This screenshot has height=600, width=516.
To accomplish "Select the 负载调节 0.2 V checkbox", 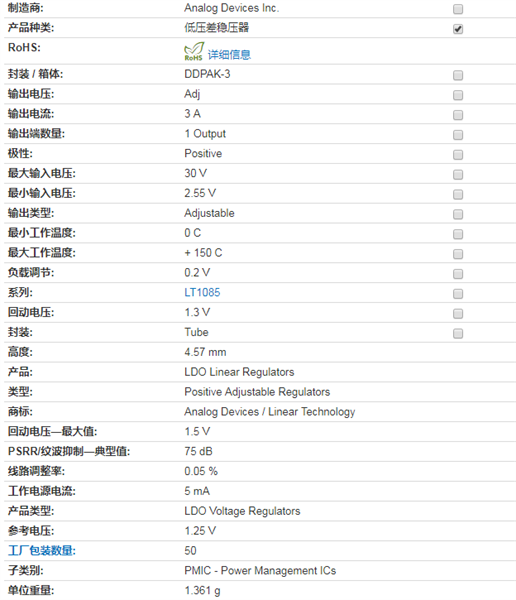I will 458,274.
